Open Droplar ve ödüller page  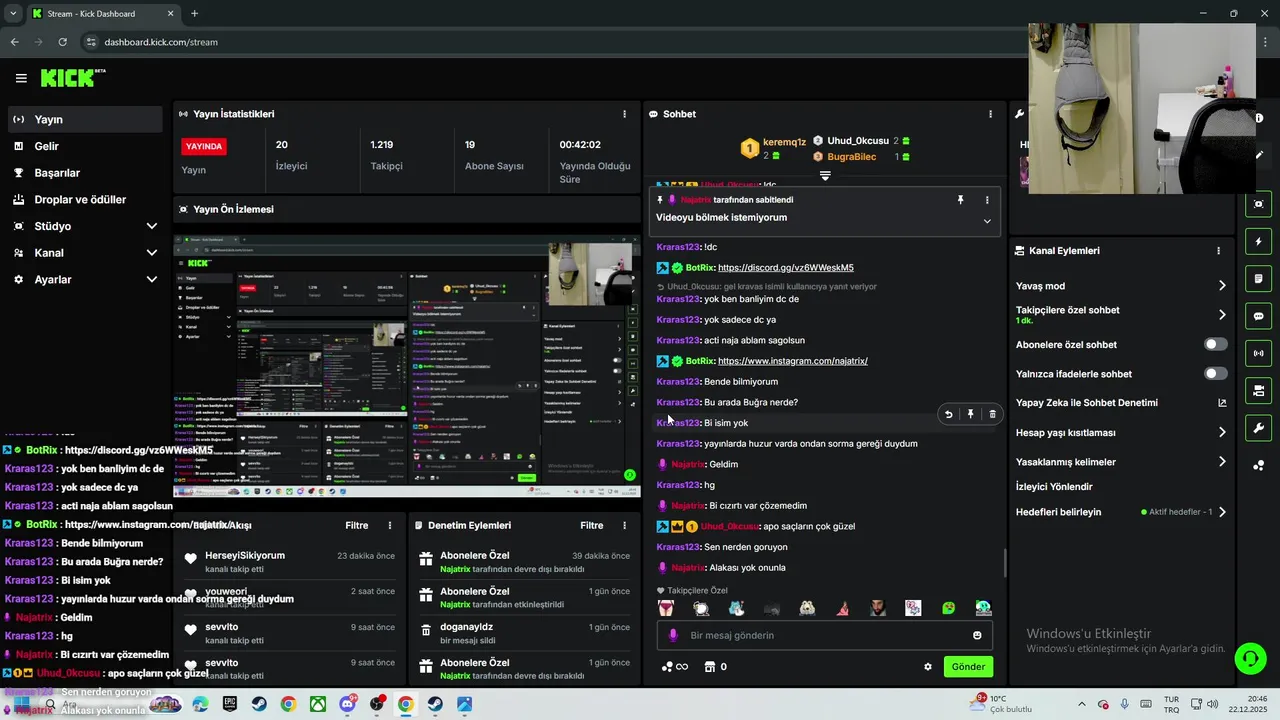(x=84, y=200)
